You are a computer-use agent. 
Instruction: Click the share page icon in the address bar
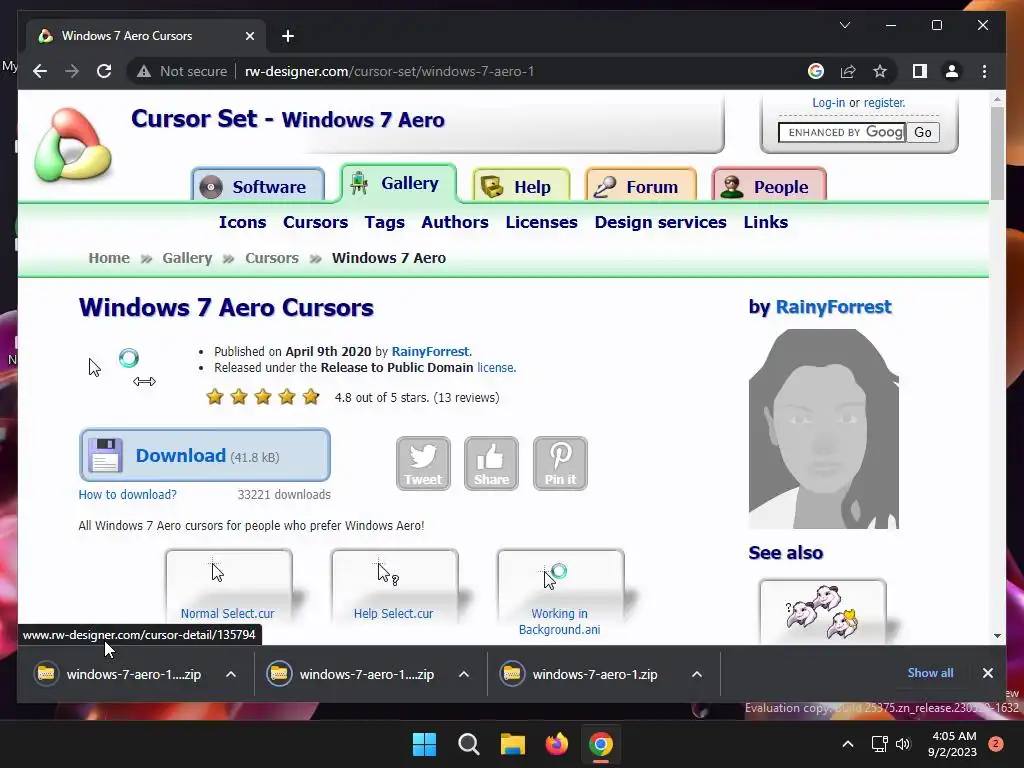pyautogui.click(x=848, y=71)
